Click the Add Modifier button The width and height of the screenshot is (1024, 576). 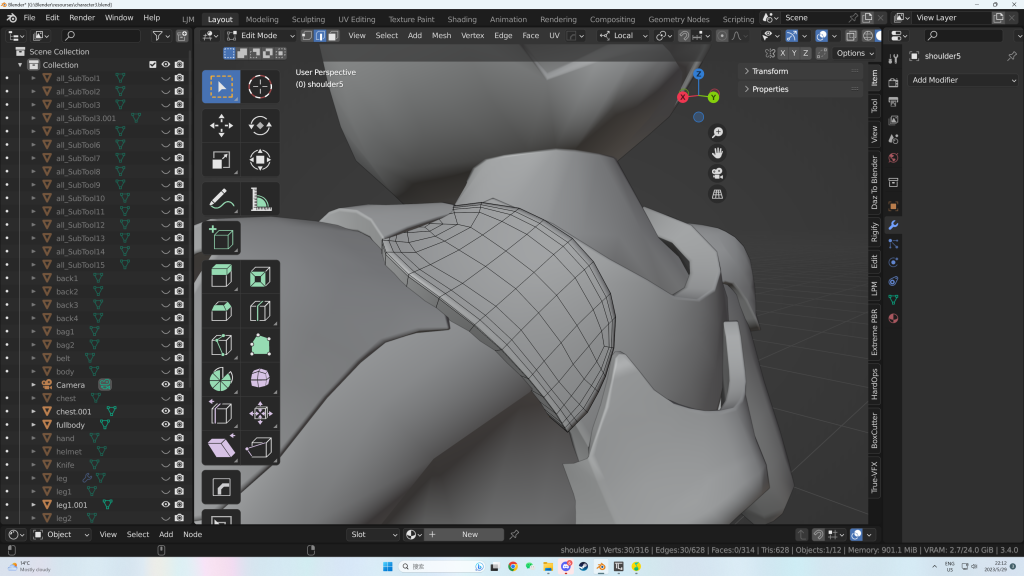point(960,80)
